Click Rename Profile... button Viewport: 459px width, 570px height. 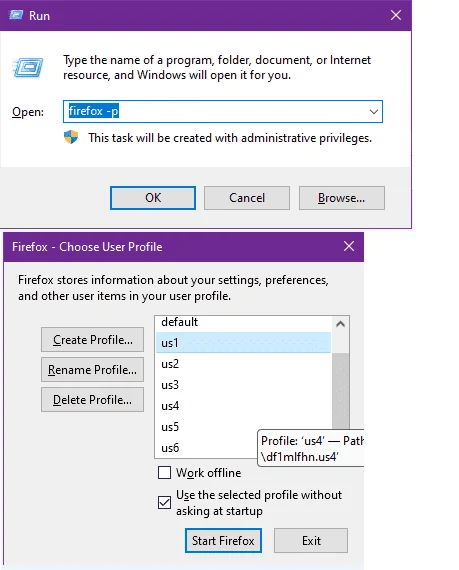(92, 370)
